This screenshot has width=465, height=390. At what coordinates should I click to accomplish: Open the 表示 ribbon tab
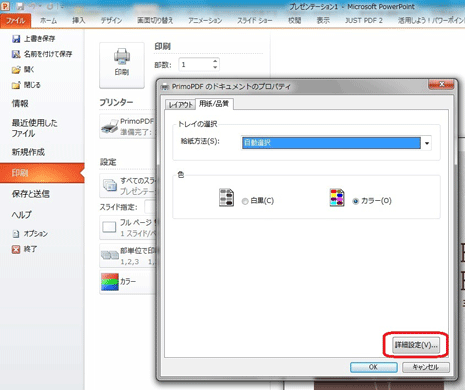323,21
